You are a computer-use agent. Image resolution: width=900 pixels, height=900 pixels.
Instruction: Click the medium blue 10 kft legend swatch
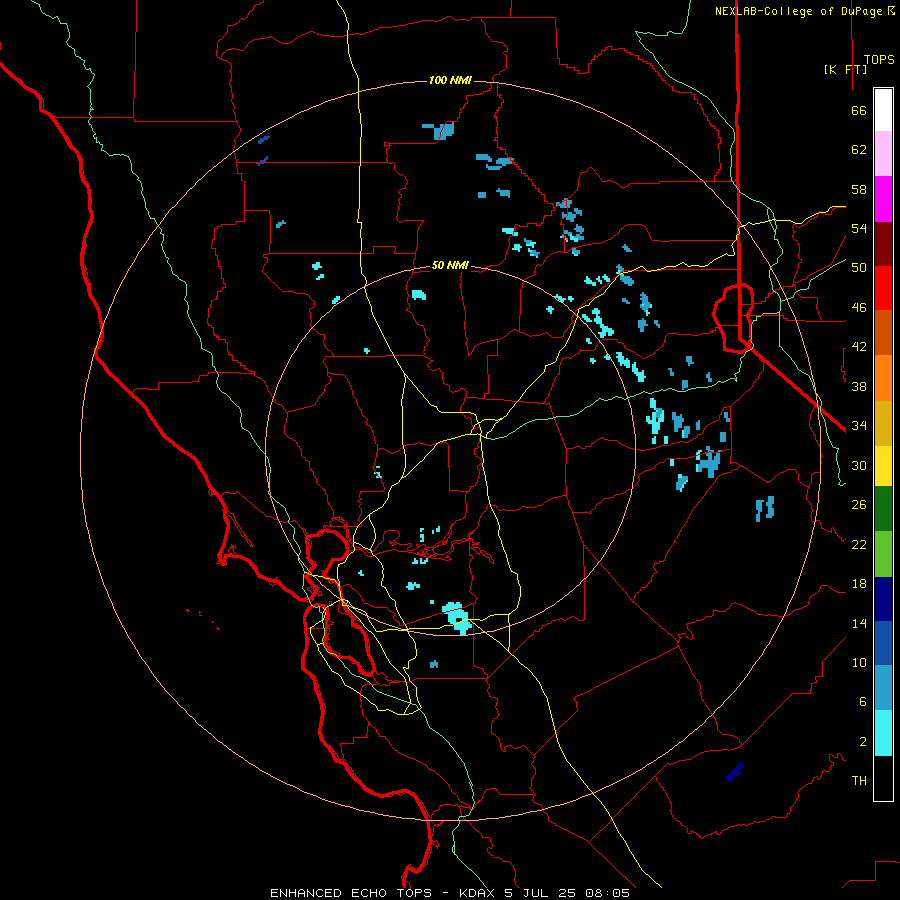(x=883, y=643)
